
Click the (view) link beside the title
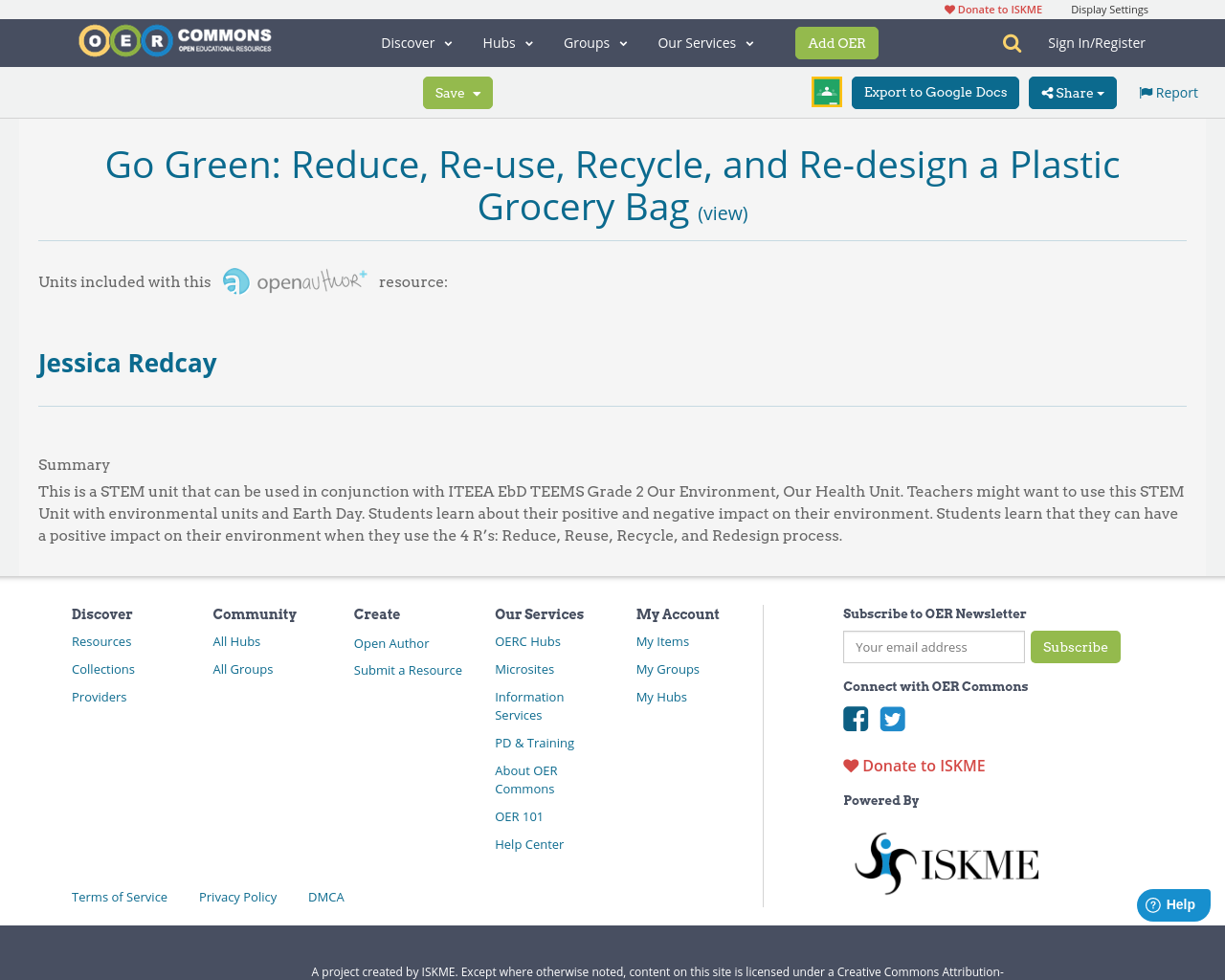click(x=722, y=212)
